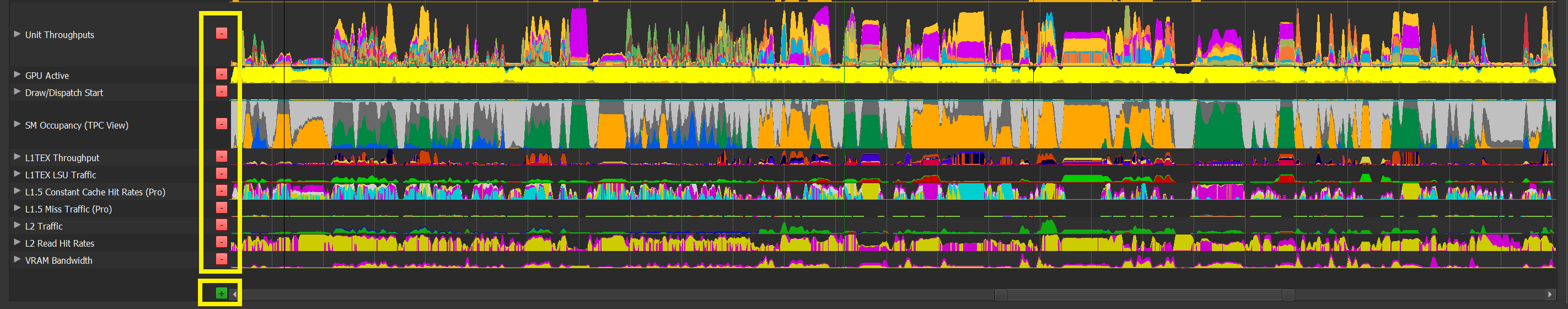Expand the L1TEX LSU Traffic row
1568x309 pixels.
[x=17, y=174]
